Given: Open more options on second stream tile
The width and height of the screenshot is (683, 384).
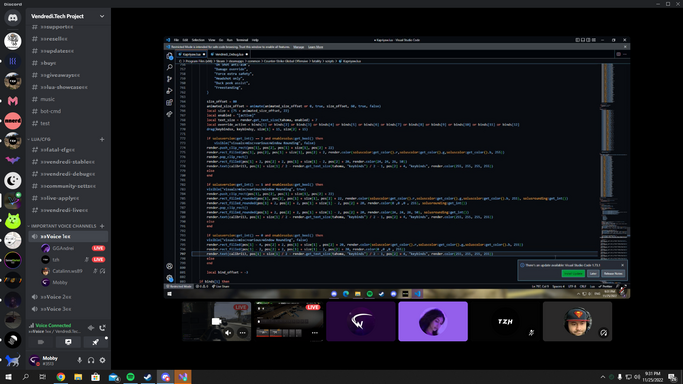Looking at the screenshot, I should [x=314, y=333].
